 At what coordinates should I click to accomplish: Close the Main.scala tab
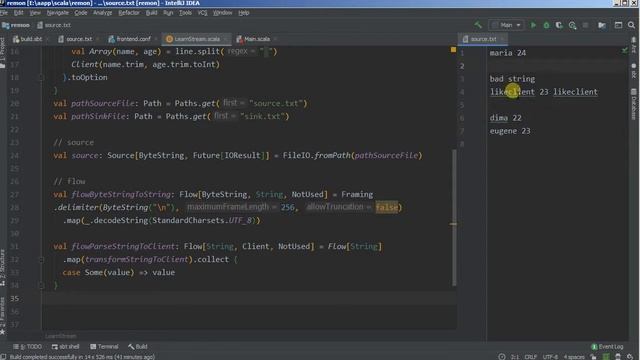click(x=275, y=39)
